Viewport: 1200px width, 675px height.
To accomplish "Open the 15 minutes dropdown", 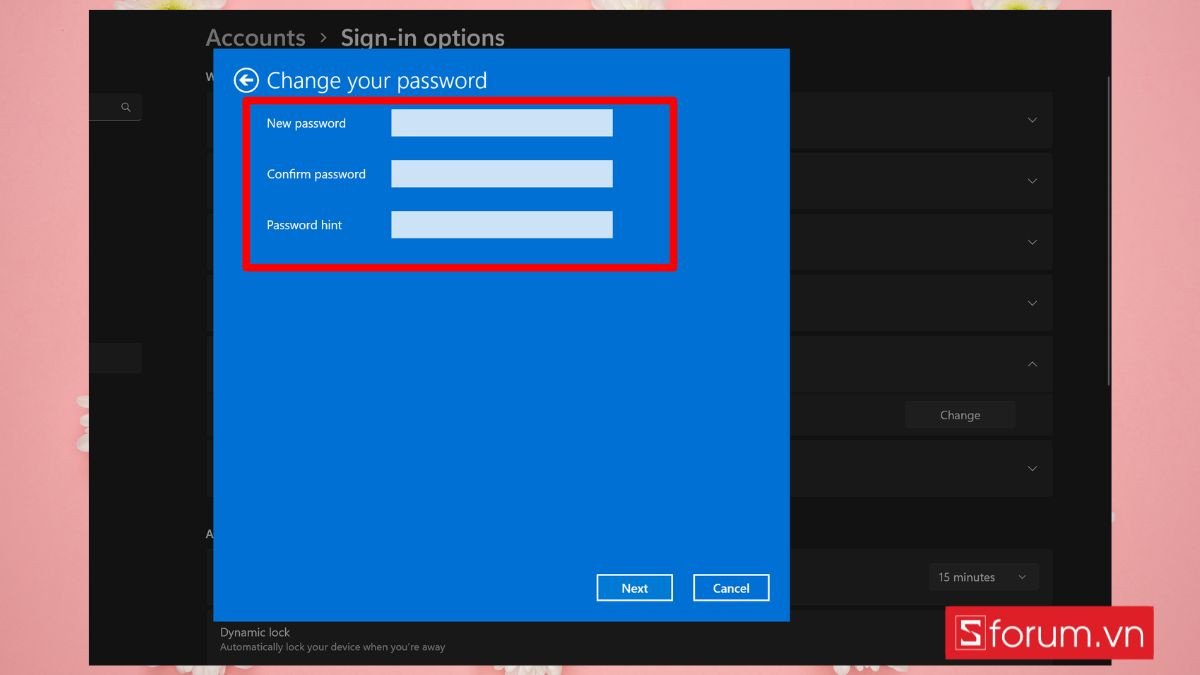I will tap(982, 577).
